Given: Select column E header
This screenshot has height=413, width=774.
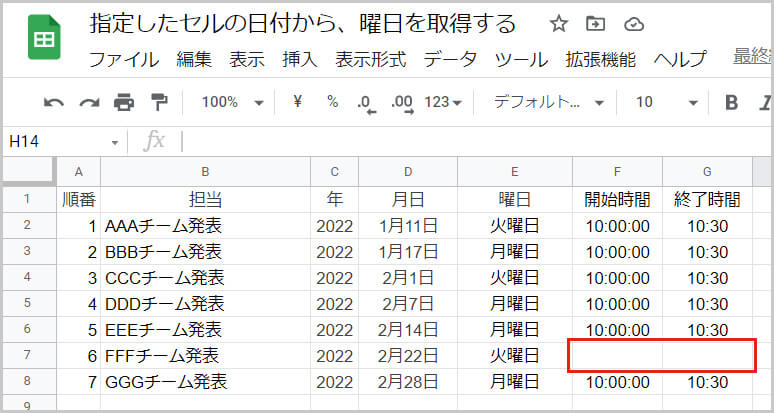Looking at the screenshot, I should coord(515,172).
